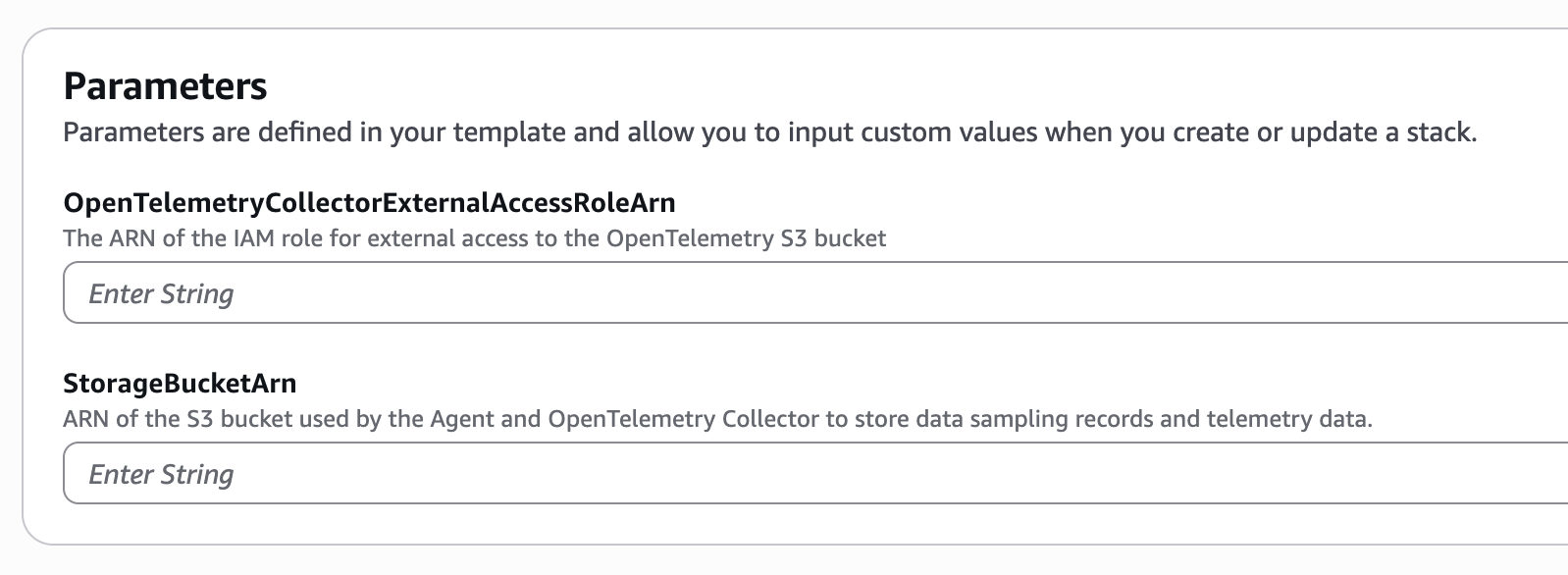Activate the text box under StorageBucketArn
This screenshot has width=1568, height=575.
coord(814,474)
